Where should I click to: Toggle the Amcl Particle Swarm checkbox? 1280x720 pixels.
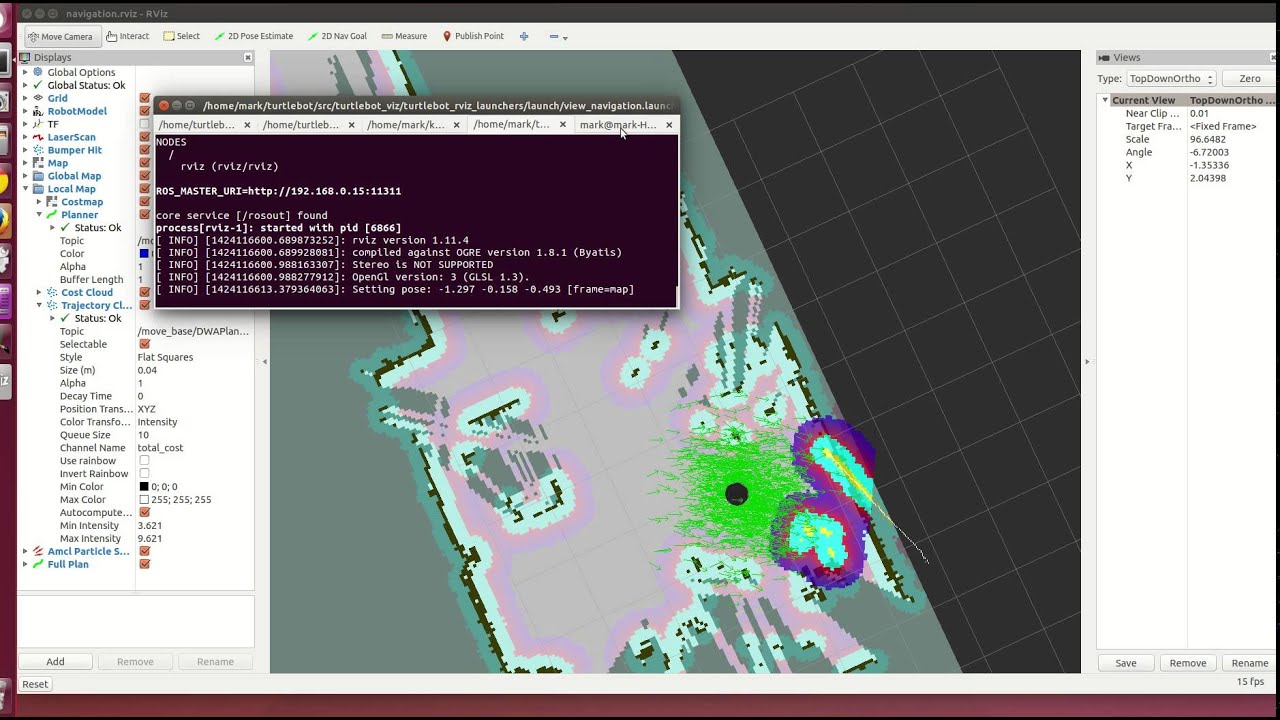click(x=144, y=551)
